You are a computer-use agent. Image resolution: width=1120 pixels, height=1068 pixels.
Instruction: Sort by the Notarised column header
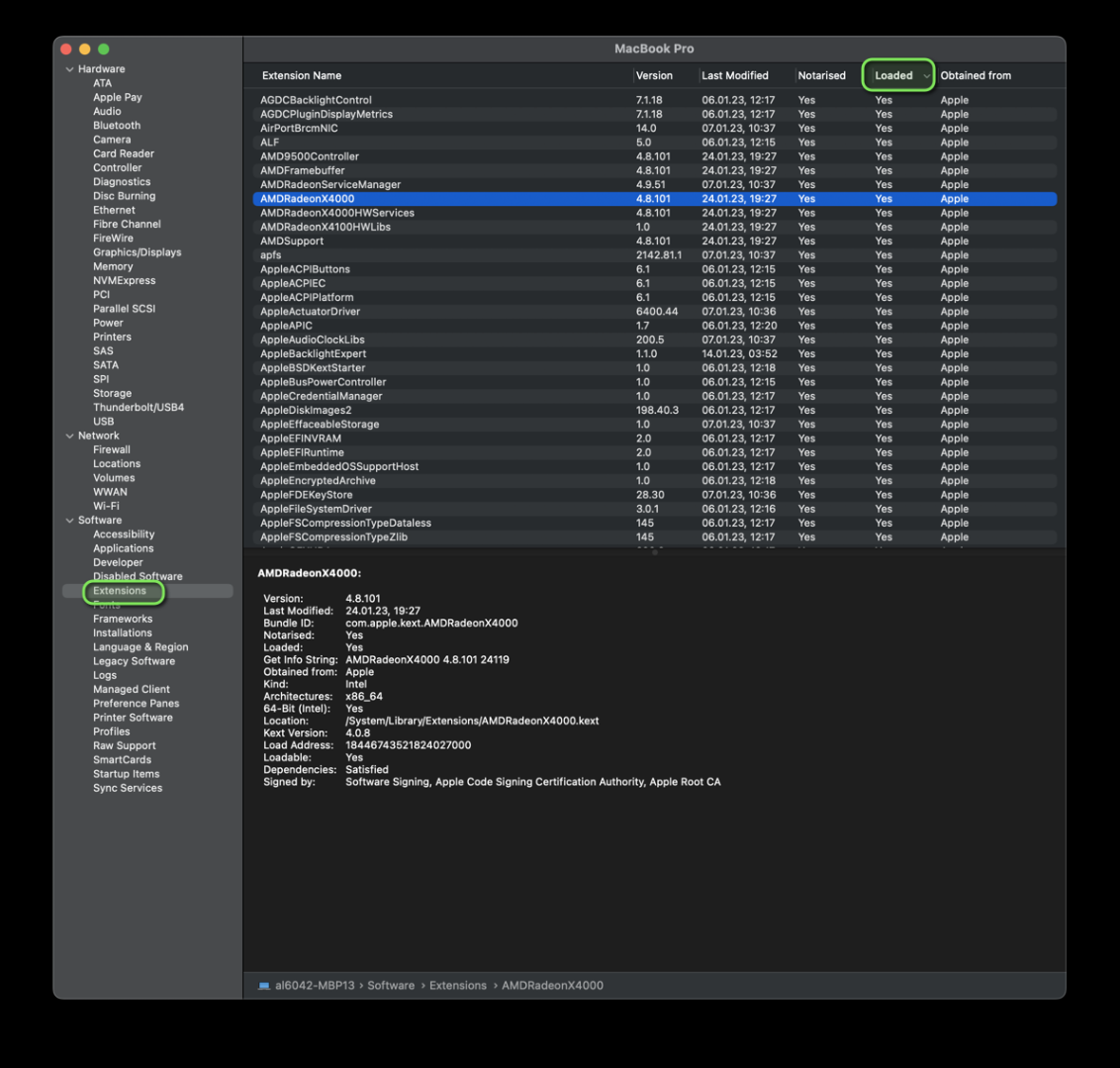[x=821, y=75]
